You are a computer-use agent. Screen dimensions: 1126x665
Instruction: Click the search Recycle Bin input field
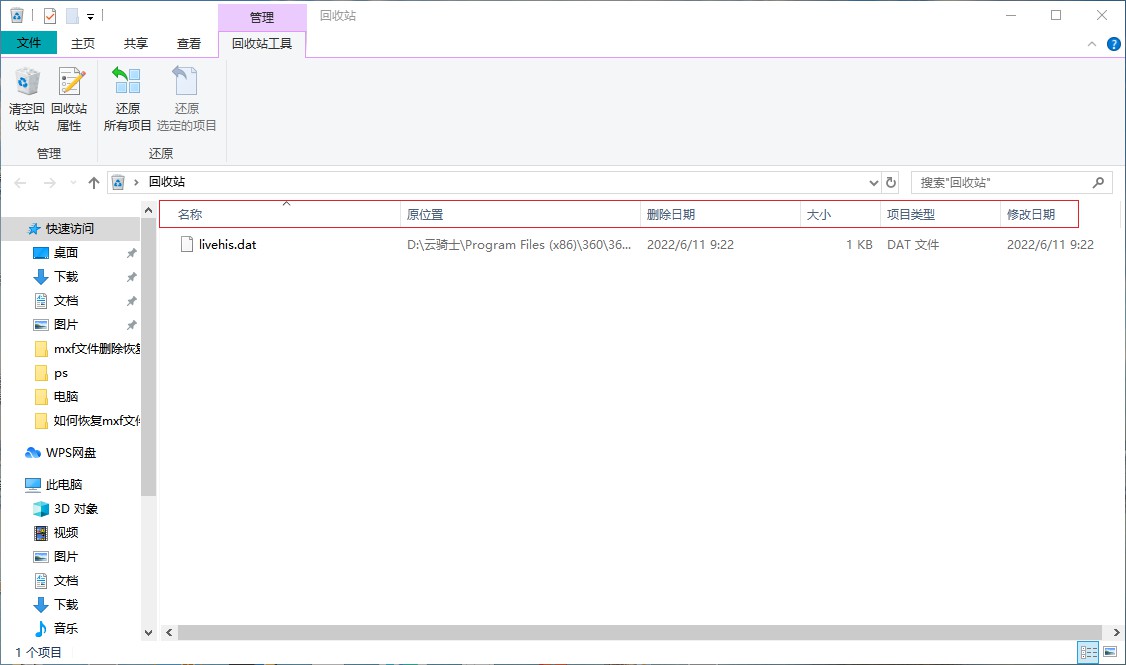(x=1000, y=182)
